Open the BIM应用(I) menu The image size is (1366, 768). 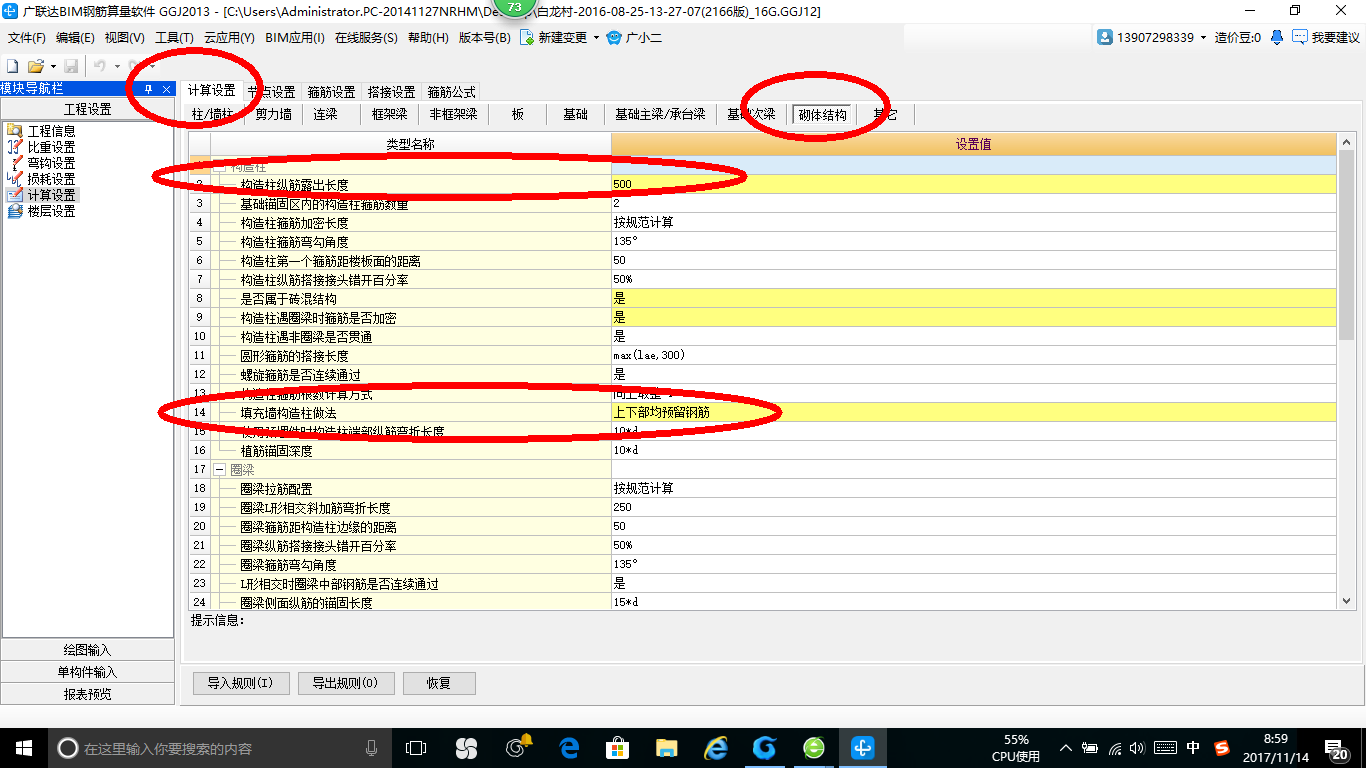coord(295,38)
